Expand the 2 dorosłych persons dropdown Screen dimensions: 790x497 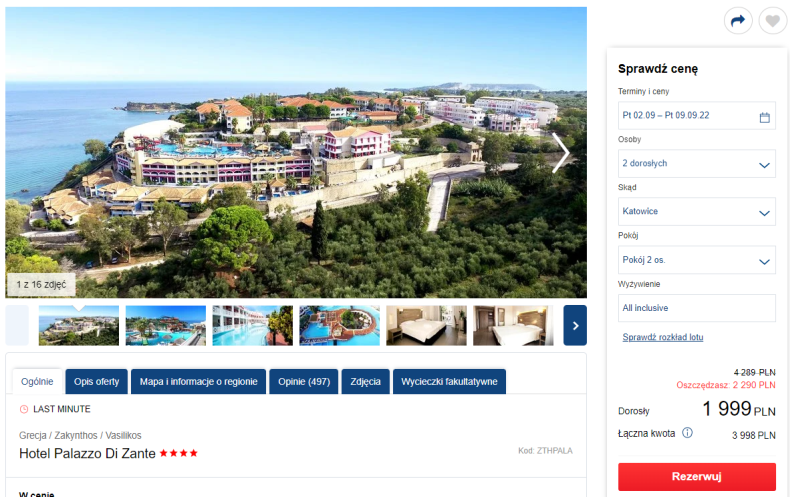click(x=696, y=163)
